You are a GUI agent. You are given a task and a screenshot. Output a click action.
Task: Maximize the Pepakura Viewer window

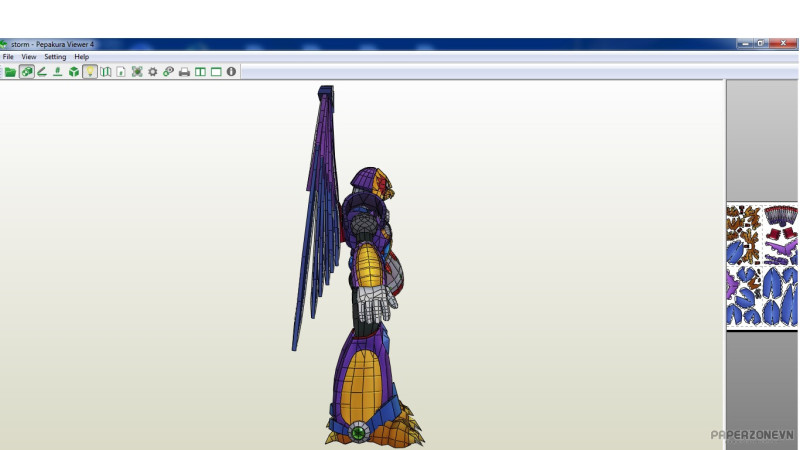point(760,44)
